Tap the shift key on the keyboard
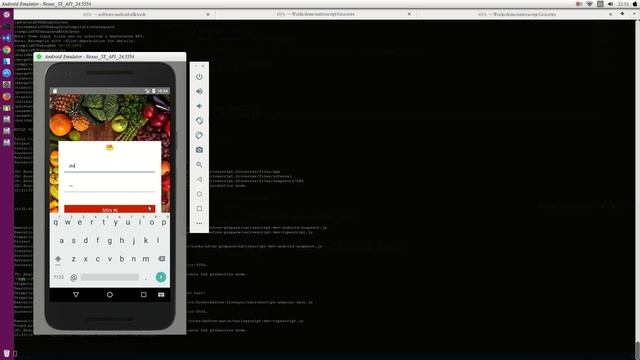This screenshot has height=360, width=640. tap(58, 259)
